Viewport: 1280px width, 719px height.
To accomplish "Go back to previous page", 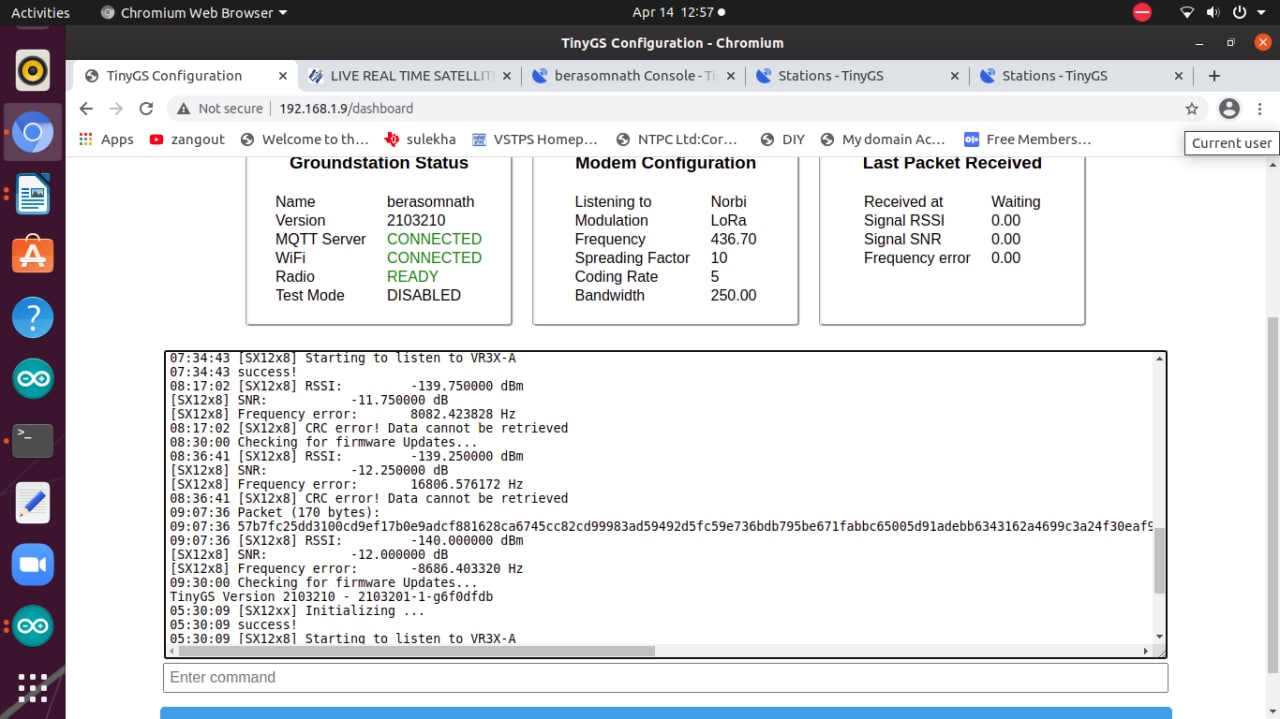I will (x=86, y=108).
